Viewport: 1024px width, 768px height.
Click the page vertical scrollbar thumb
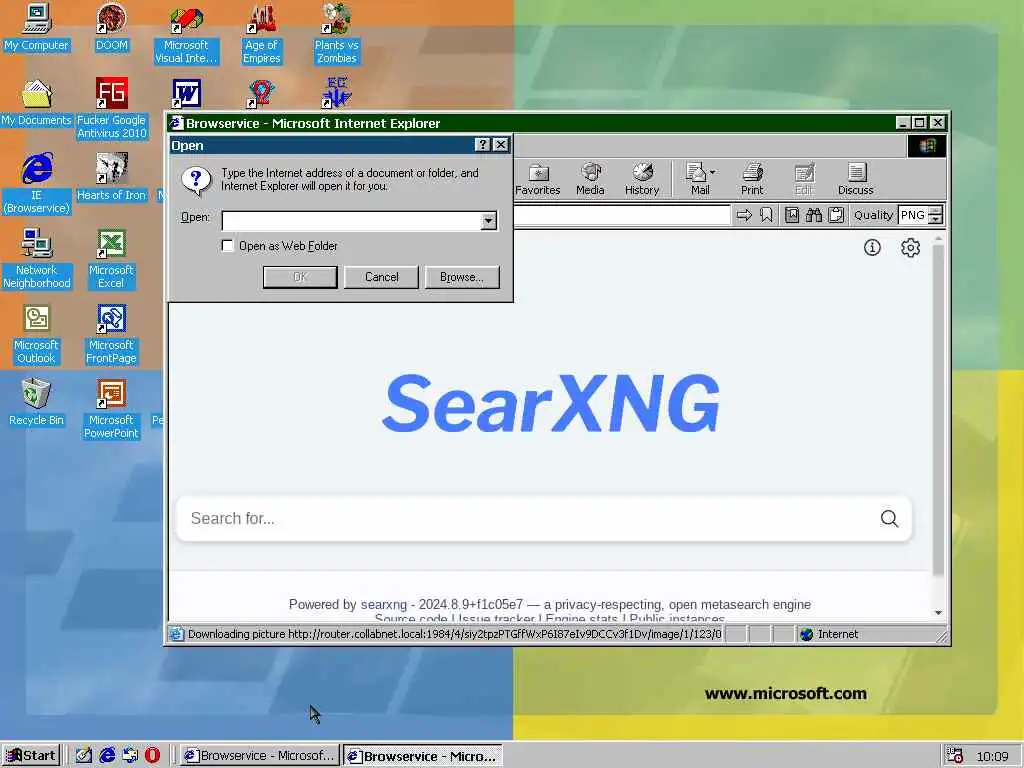(x=938, y=411)
